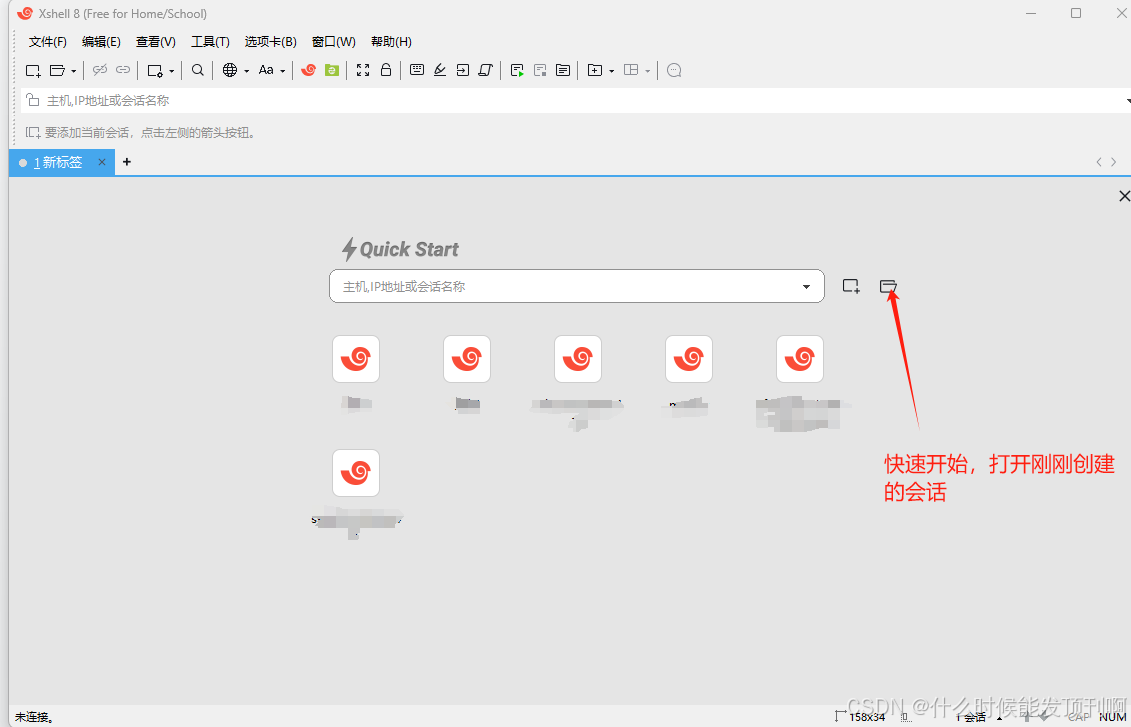Open the 编辑(E) menu
This screenshot has height=727, width=1131.
coord(101,42)
